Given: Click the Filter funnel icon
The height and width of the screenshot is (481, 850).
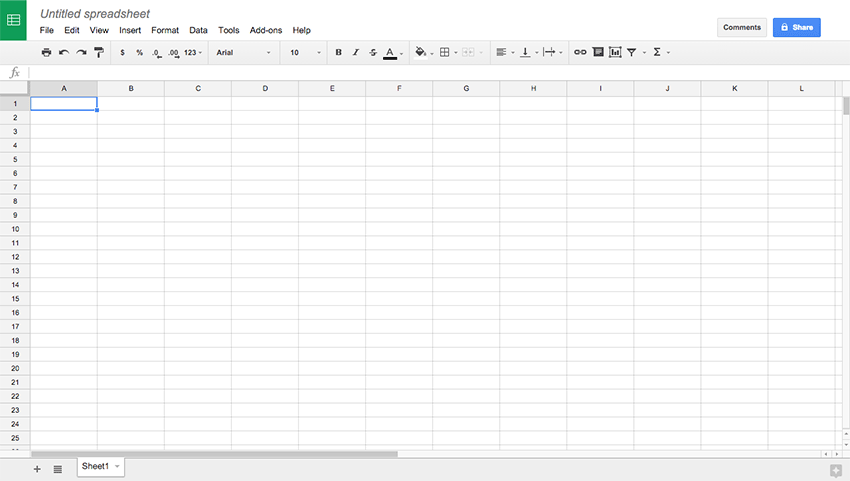Looking at the screenshot, I should coord(632,53).
